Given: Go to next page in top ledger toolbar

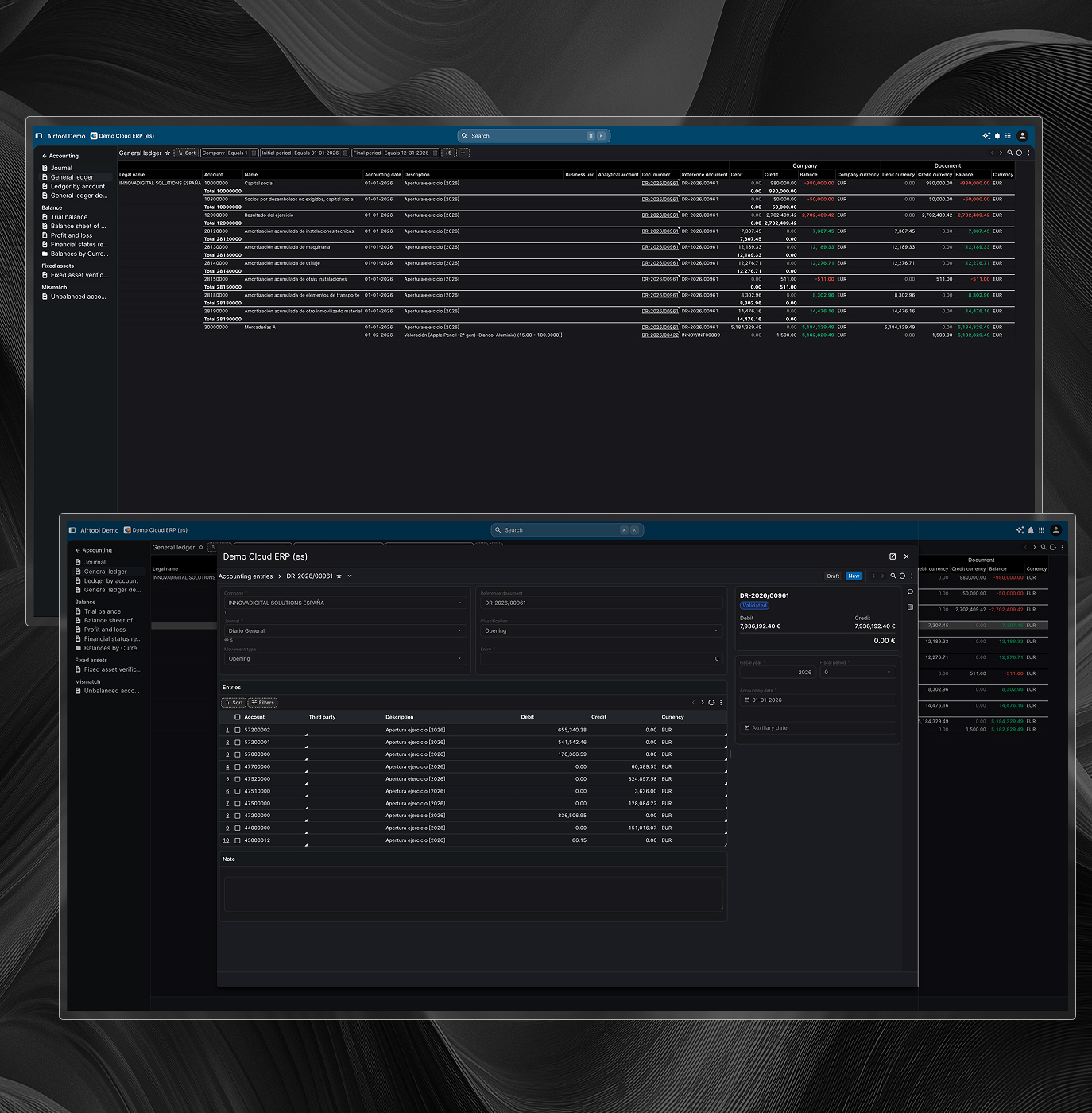Looking at the screenshot, I should pos(1001,153).
